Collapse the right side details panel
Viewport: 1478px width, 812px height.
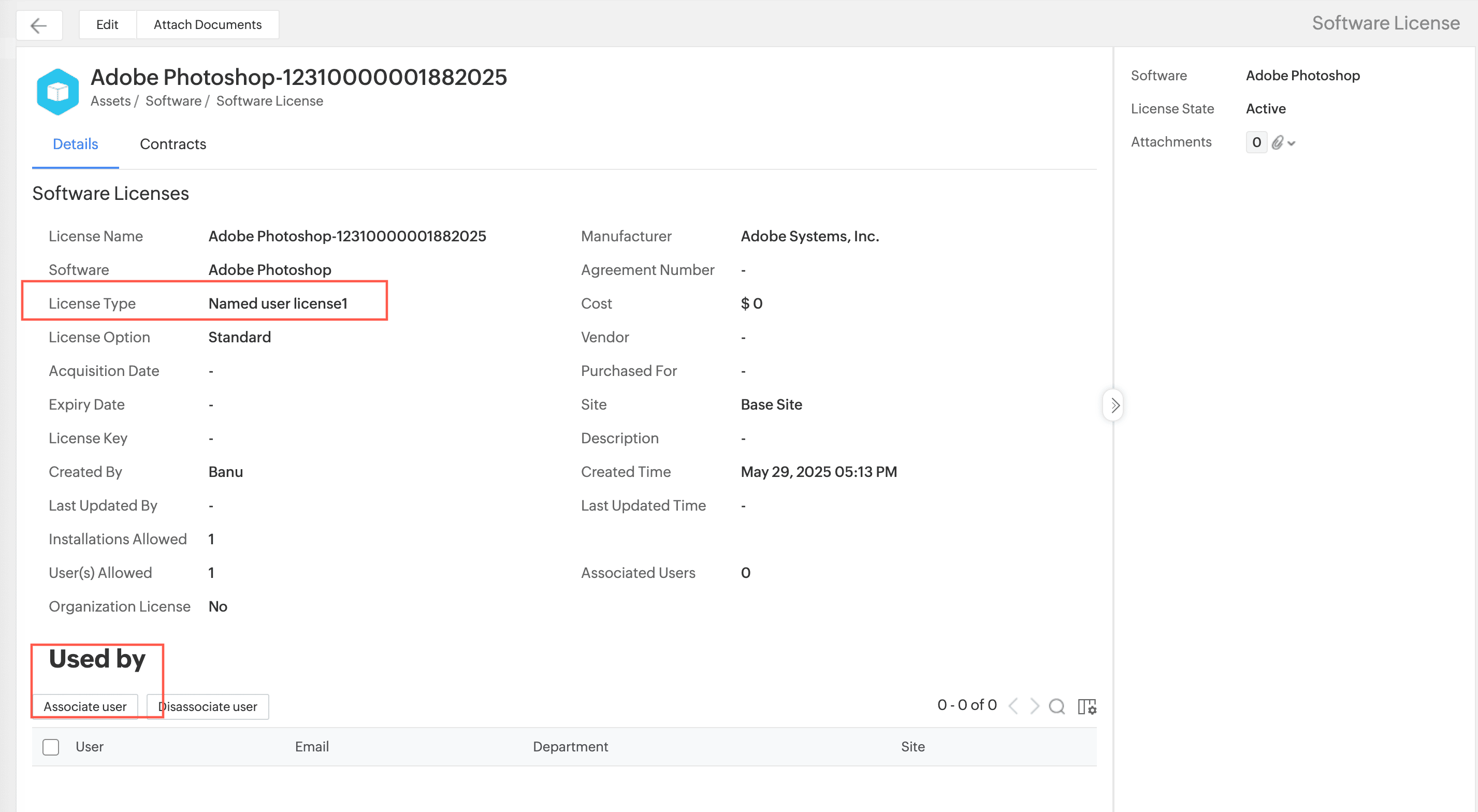click(1113, 405)
